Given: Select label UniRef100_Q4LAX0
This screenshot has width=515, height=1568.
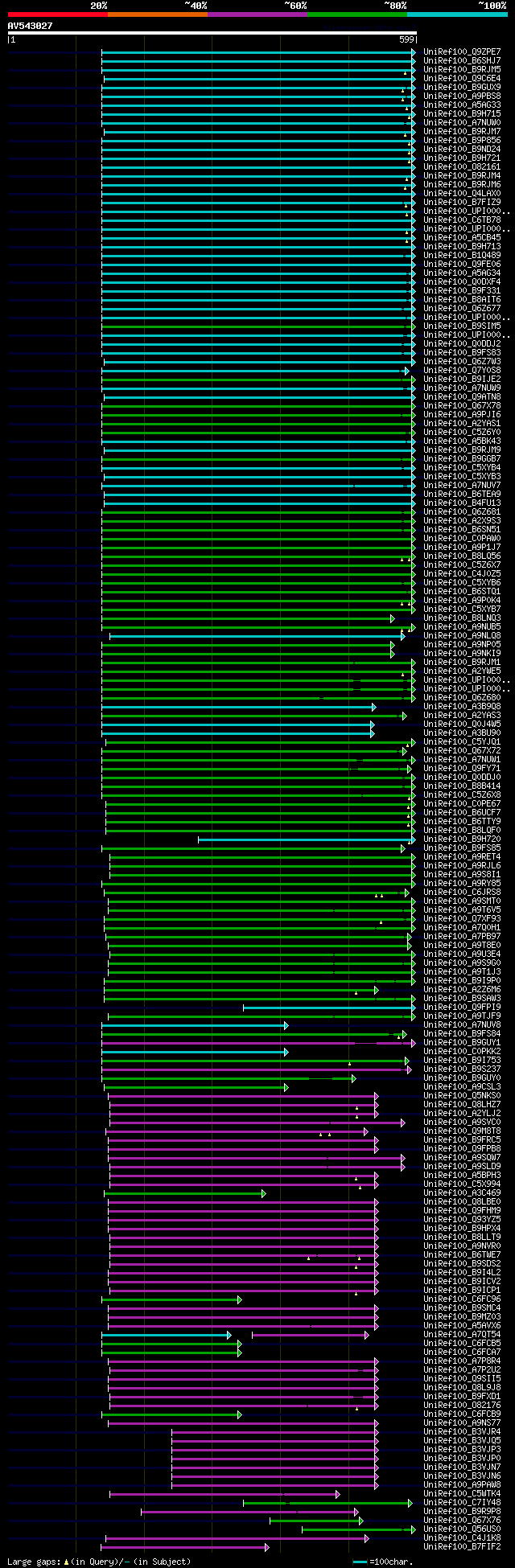Looking at the screenshot, I should click(461, 194).
